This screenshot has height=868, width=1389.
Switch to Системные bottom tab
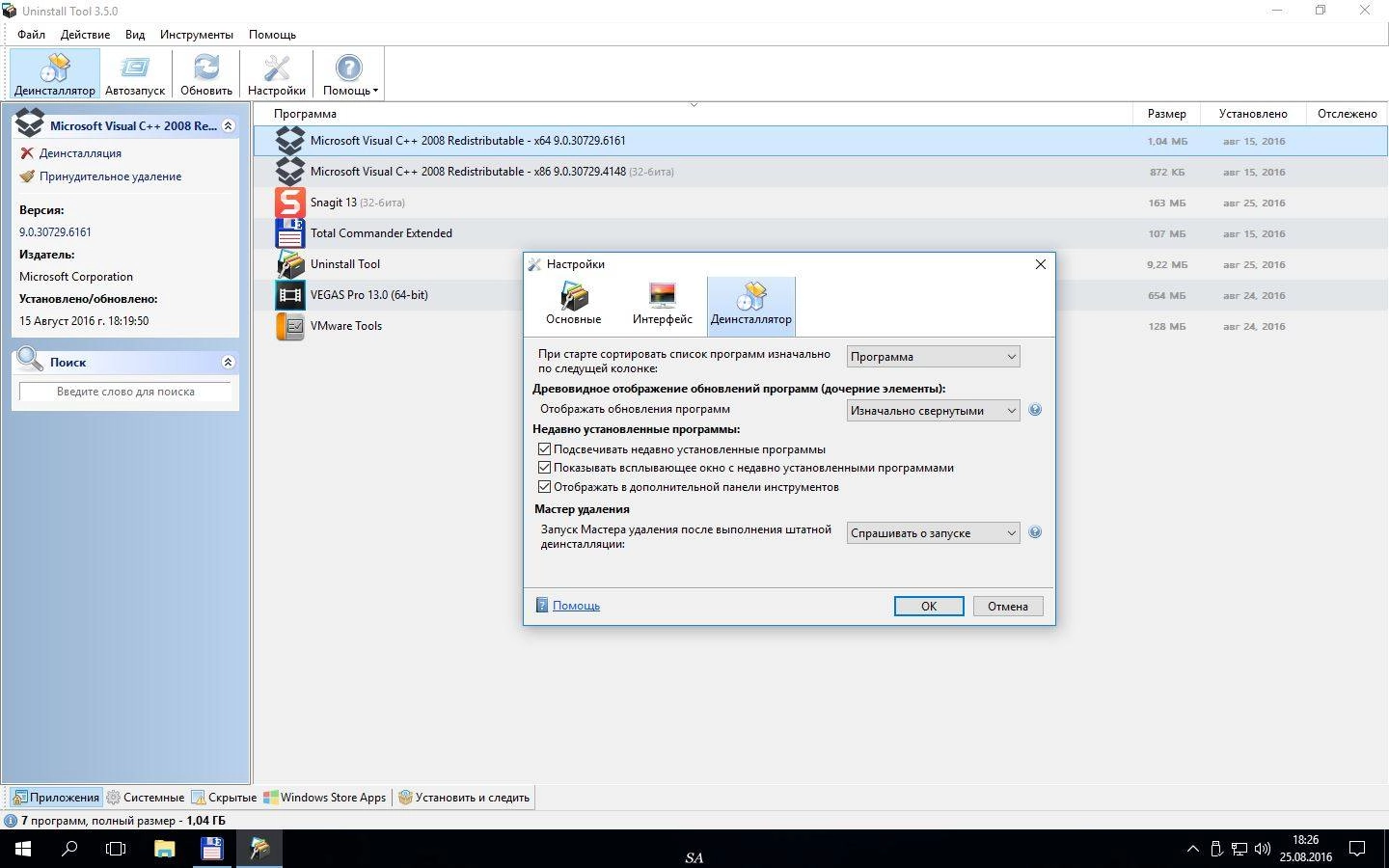point(145,798)
